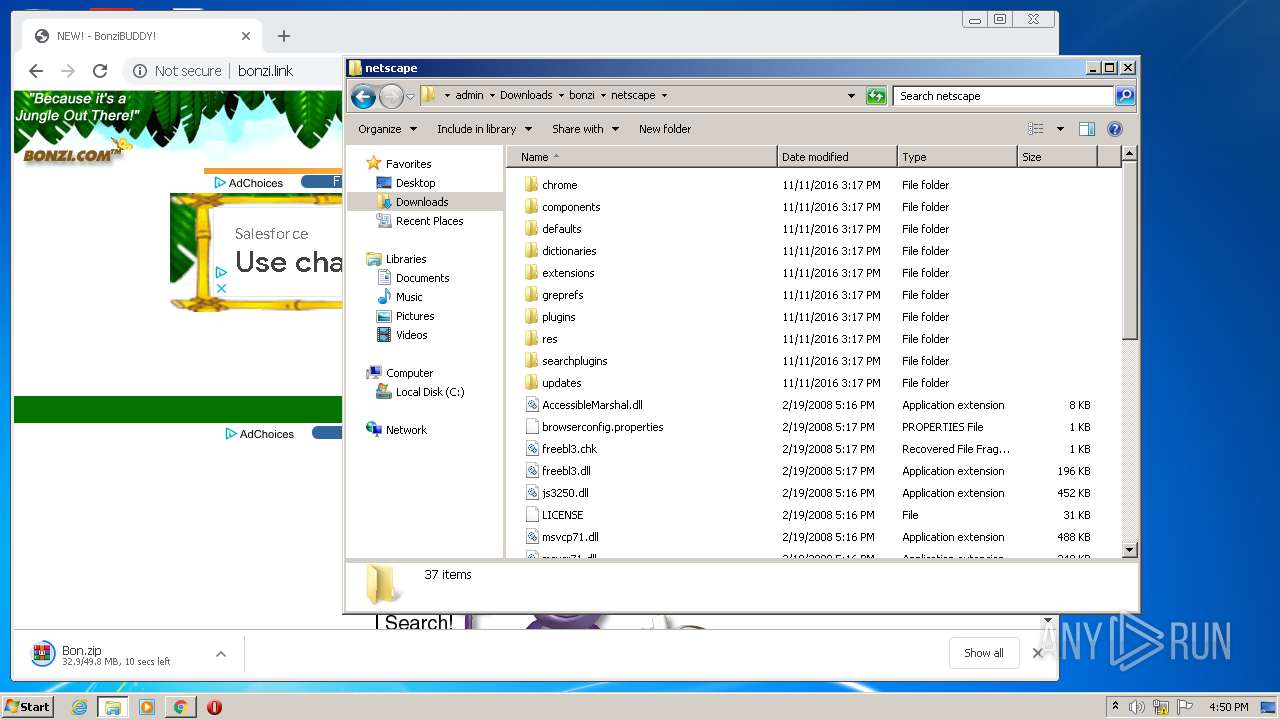The image size is (1280, 720).
Task: Click the bonzi.link address bar
Action: point(266,71)
